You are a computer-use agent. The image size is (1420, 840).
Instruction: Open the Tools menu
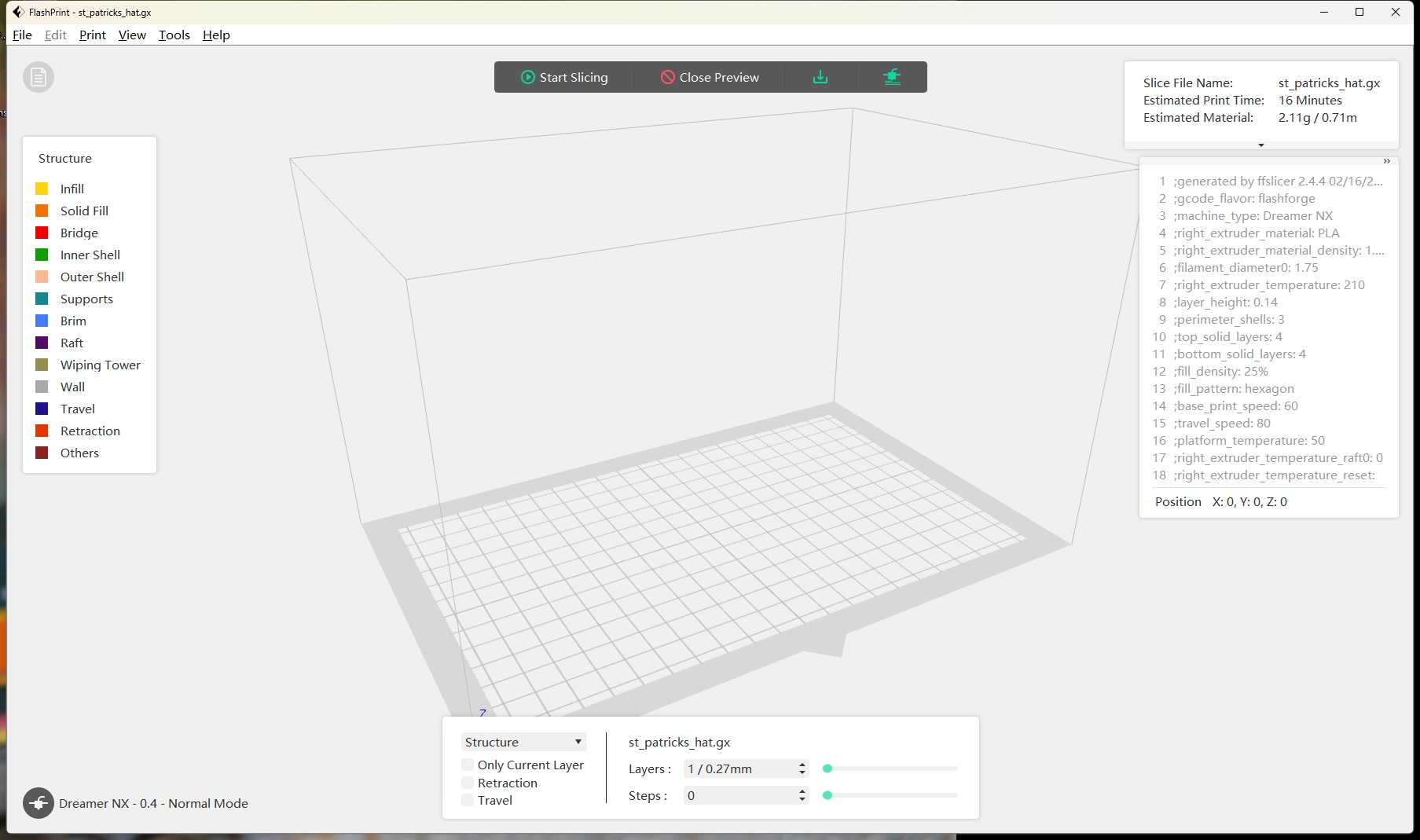(174, 35)
